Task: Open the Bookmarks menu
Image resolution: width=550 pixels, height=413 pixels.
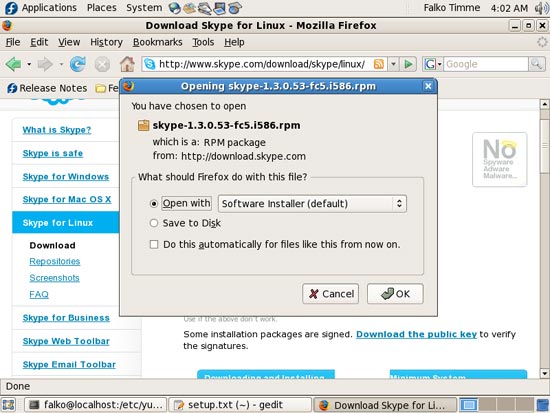Action: (x=157, y=42)
